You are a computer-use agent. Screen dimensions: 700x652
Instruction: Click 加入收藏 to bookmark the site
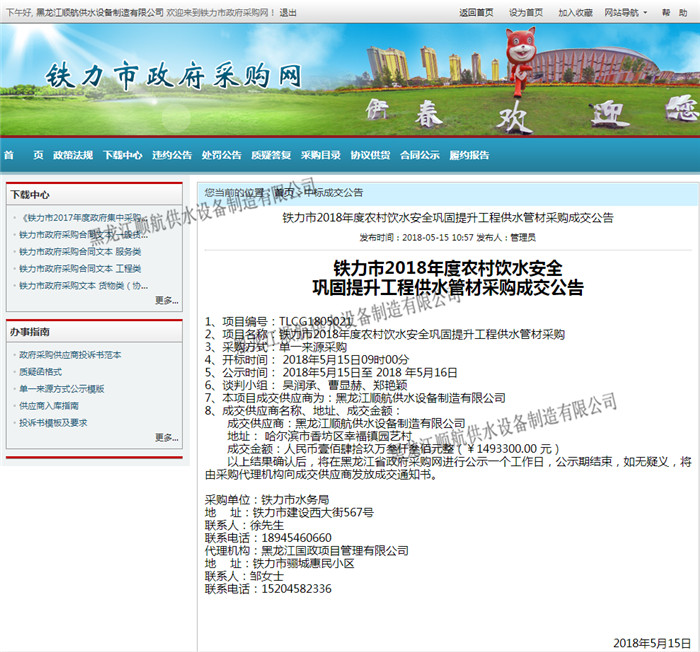click(575, 12)
